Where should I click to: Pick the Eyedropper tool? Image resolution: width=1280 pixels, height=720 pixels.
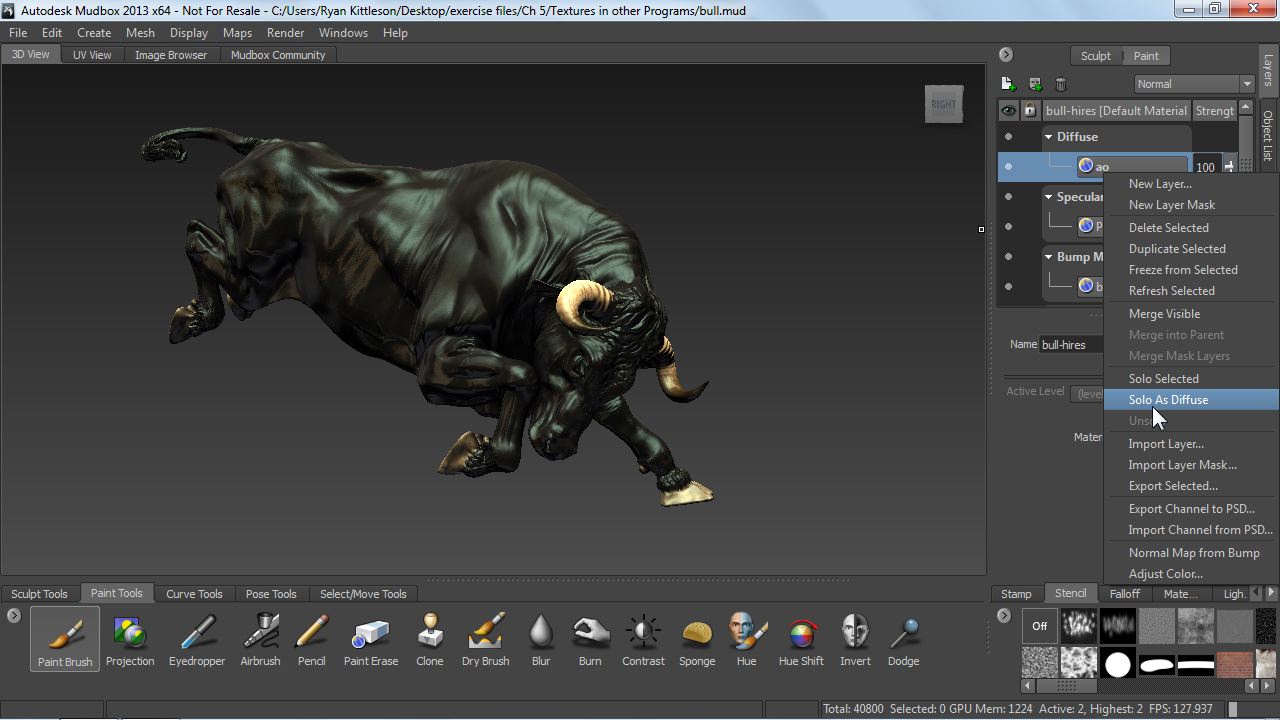click(197, 640)
